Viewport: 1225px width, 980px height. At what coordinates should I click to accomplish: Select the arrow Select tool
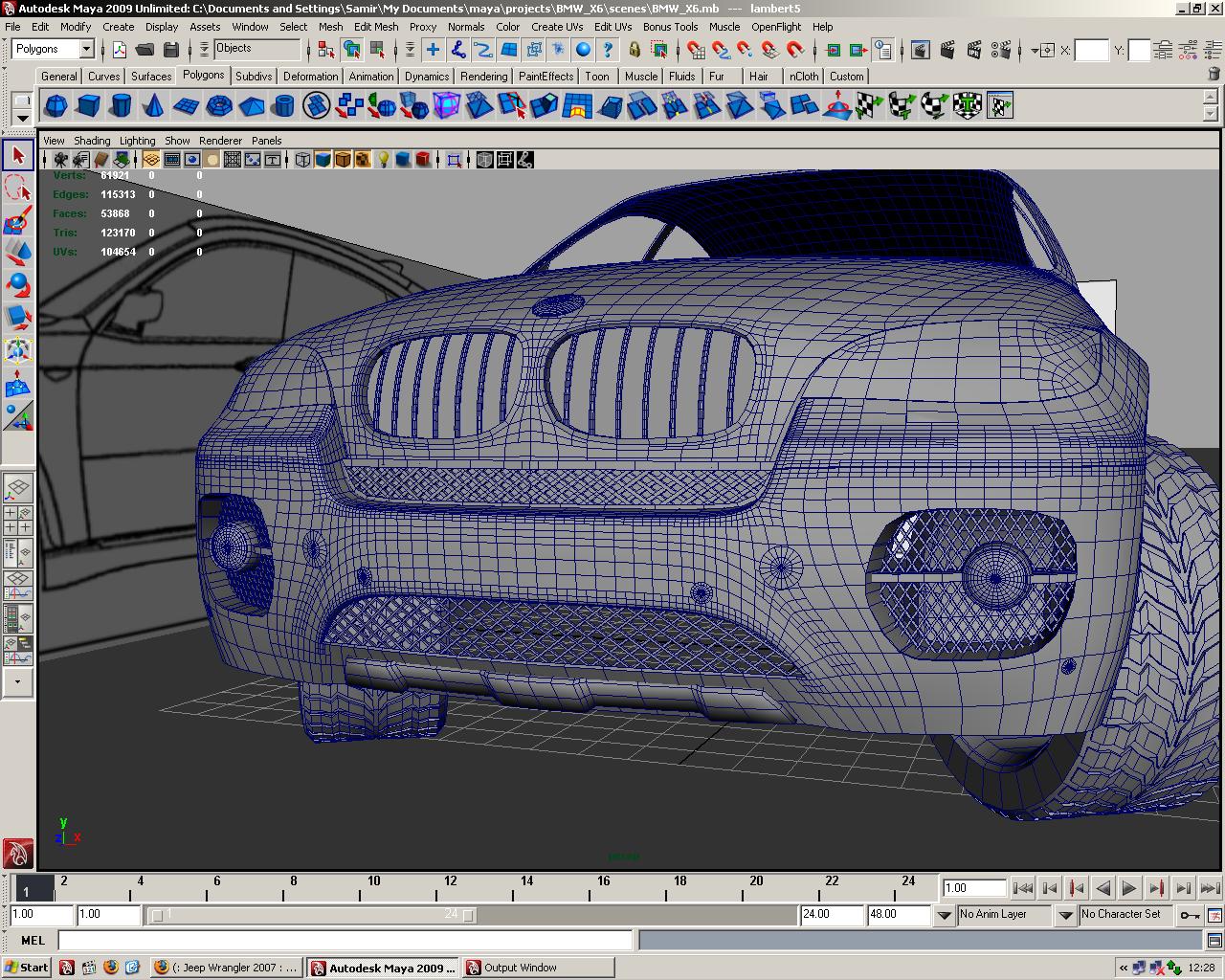[x=18, y=155]
